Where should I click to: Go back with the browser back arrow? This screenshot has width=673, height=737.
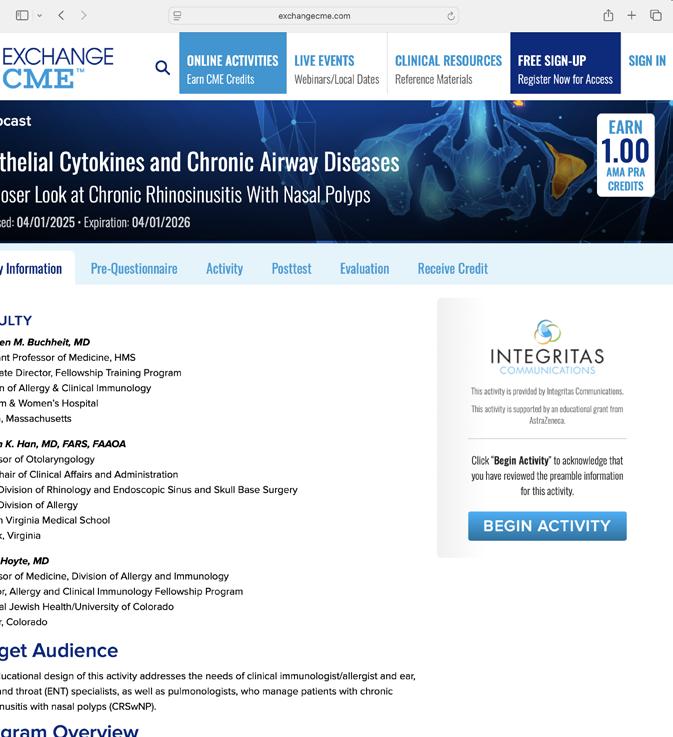click(x=61, y=16)
